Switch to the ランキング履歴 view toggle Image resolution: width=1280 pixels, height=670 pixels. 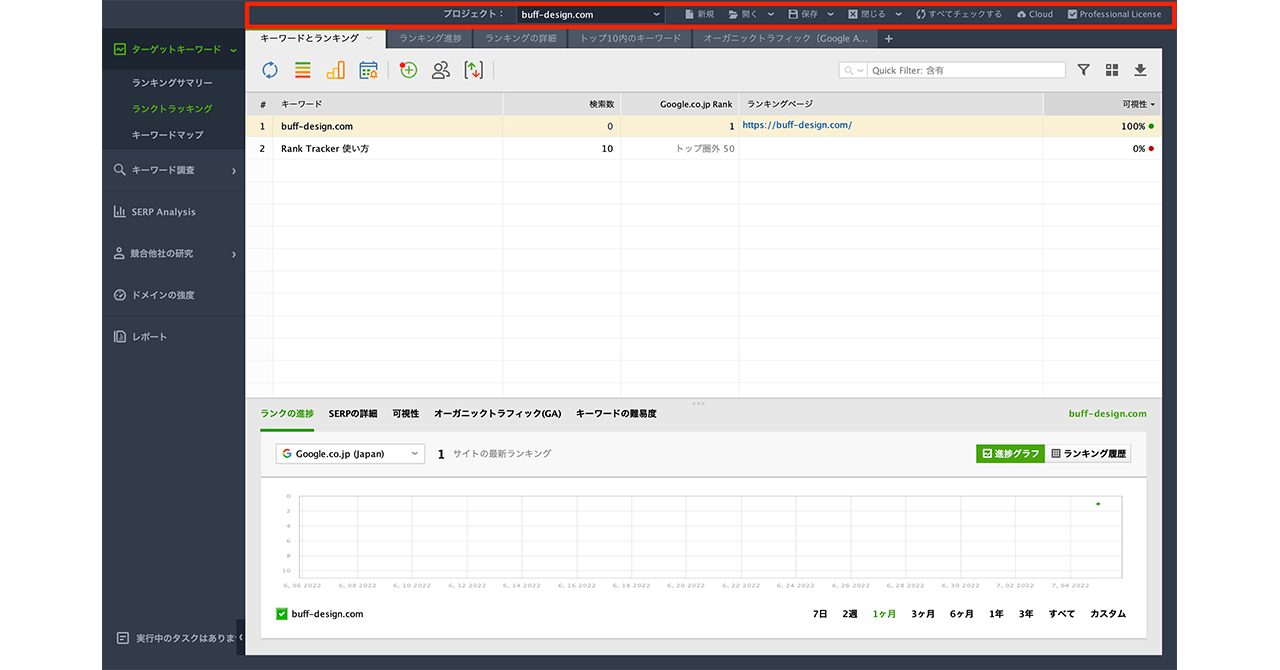click(x=1089, y=454)
